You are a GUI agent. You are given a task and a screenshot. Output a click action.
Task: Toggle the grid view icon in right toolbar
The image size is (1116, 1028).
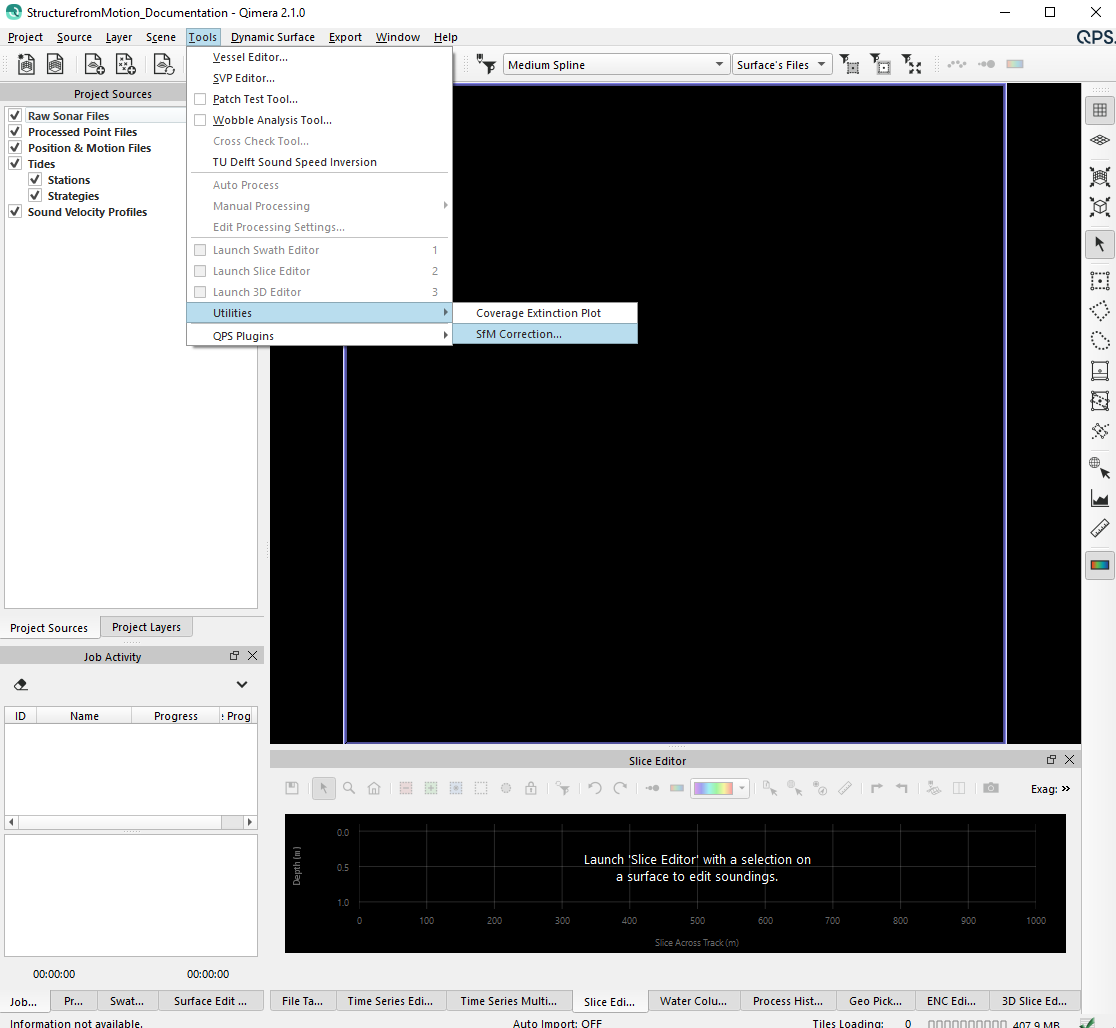(1100, 110)
